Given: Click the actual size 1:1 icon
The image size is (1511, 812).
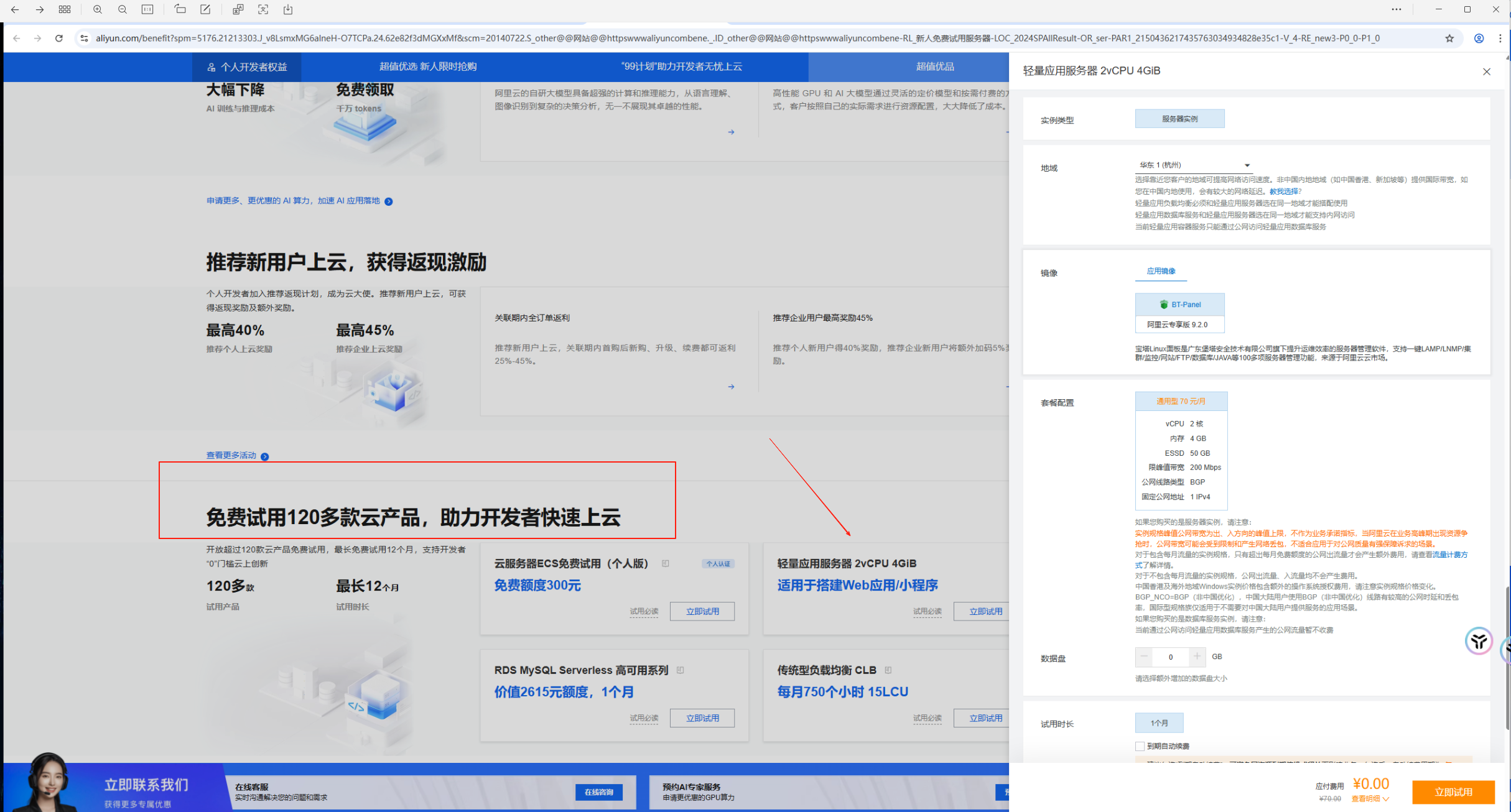Looking at the screenshot, I should [x=147, y=9].
